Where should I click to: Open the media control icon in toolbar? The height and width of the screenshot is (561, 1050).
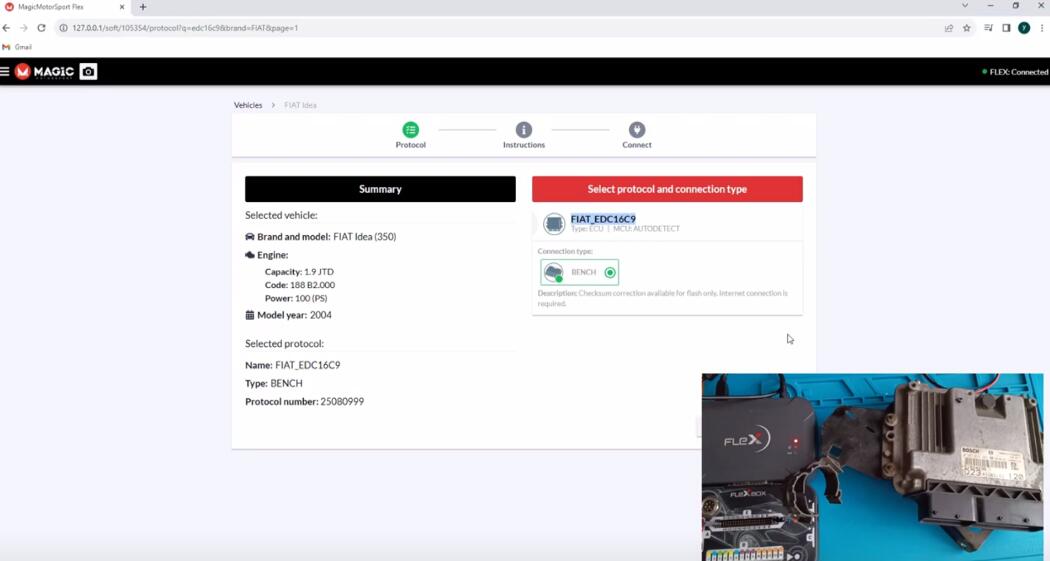[x=988, y=28]
